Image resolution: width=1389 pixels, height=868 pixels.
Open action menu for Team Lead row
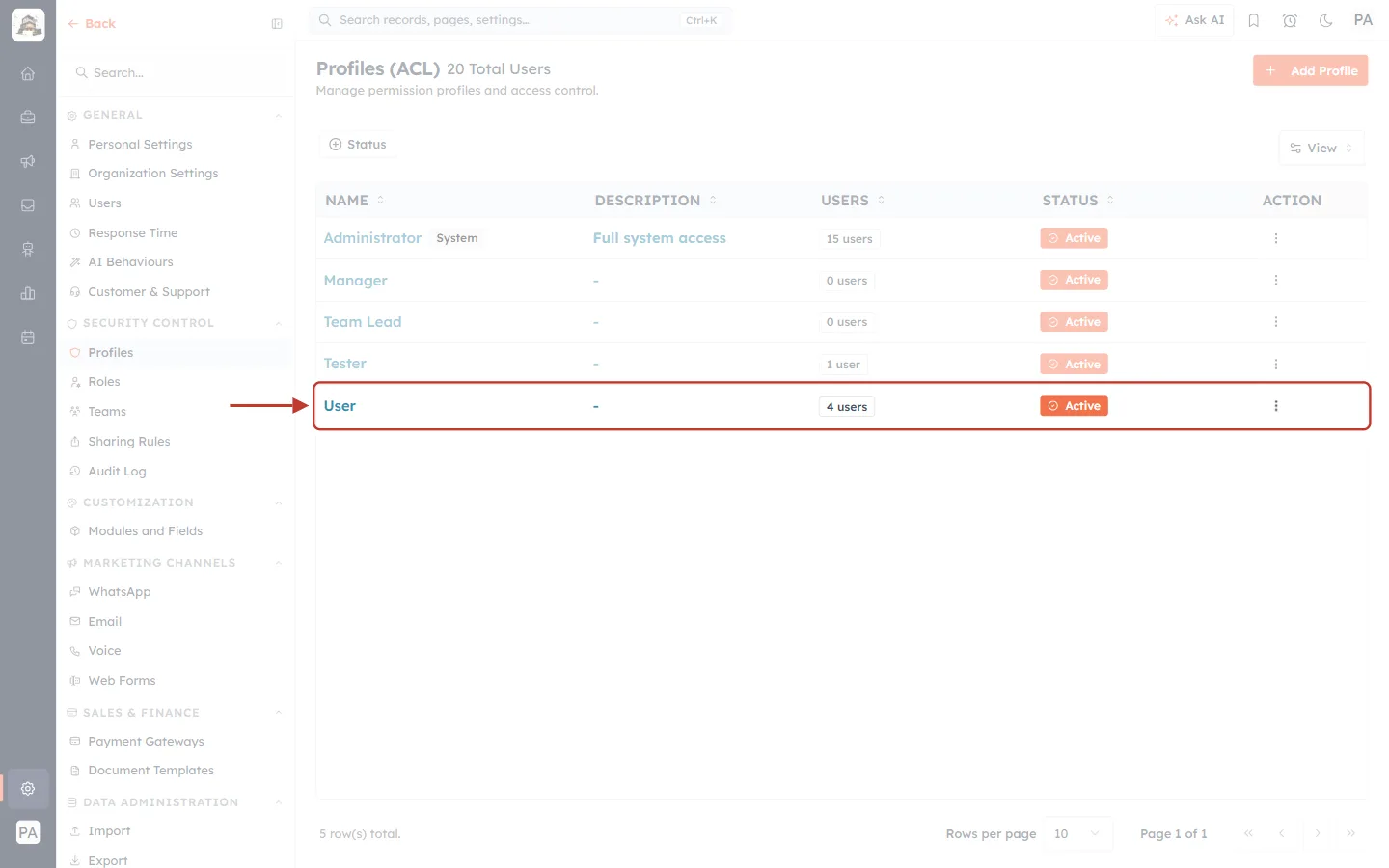[x=1275, y=322]
